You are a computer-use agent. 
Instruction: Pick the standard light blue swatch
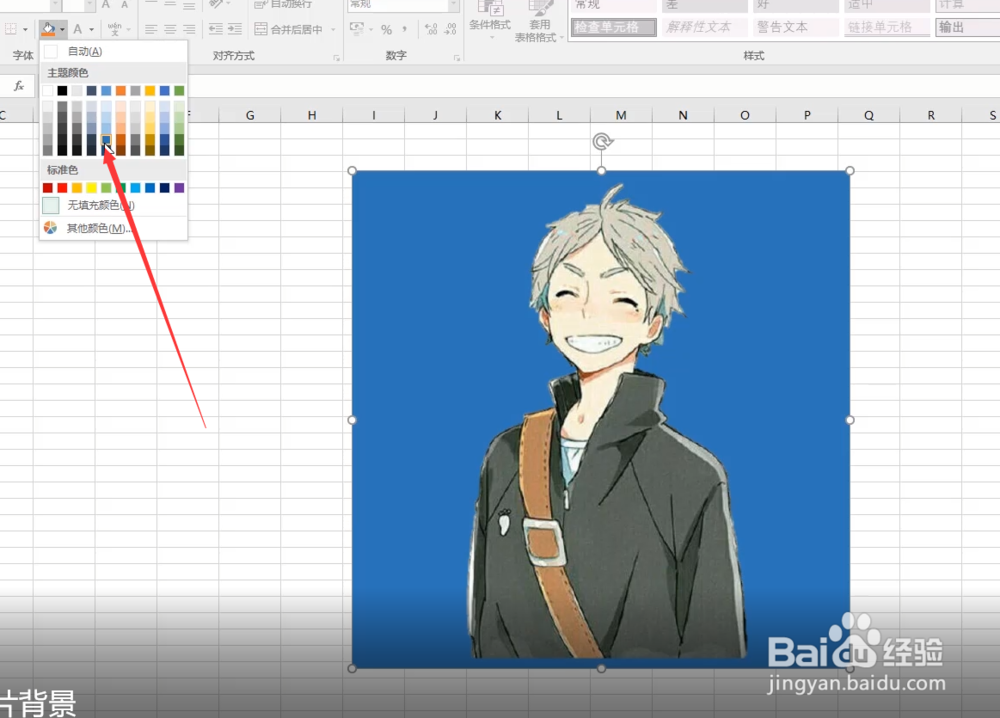pyautogui.click(x=135, y=187)
